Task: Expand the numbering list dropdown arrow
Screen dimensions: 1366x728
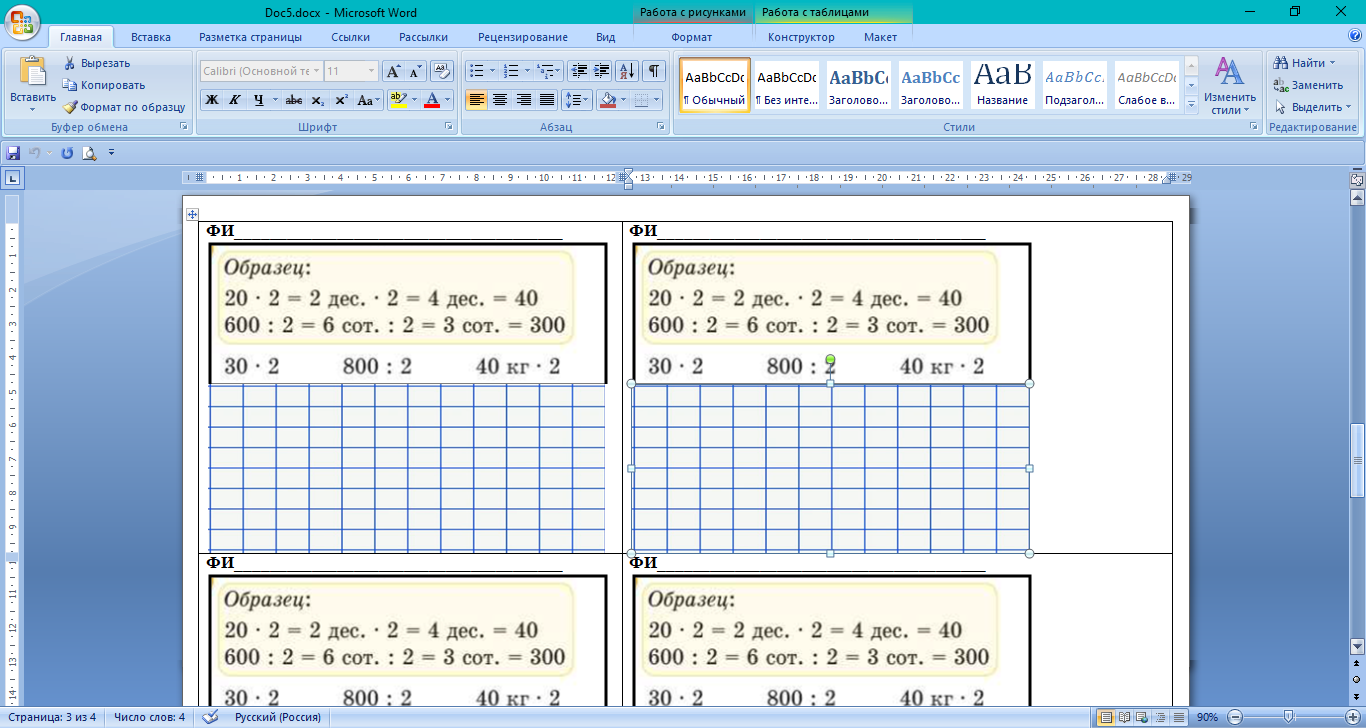Action: (x=528, y=71)
